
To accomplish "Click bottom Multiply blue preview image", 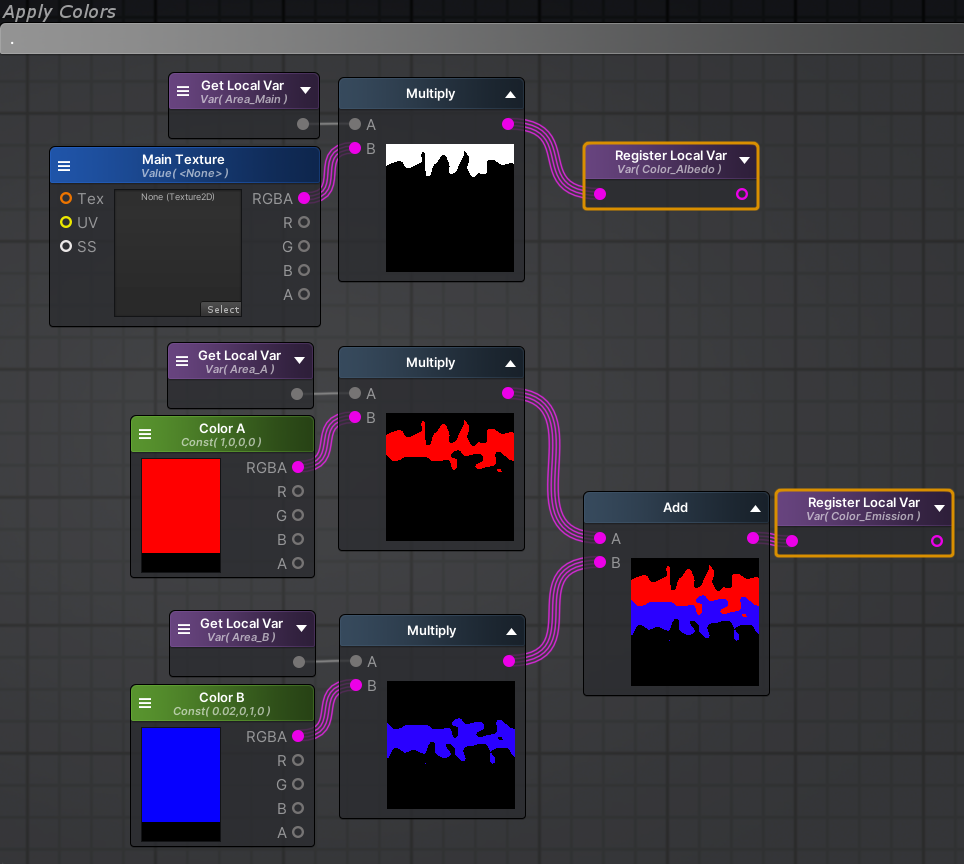I will [x=451, y=745].
